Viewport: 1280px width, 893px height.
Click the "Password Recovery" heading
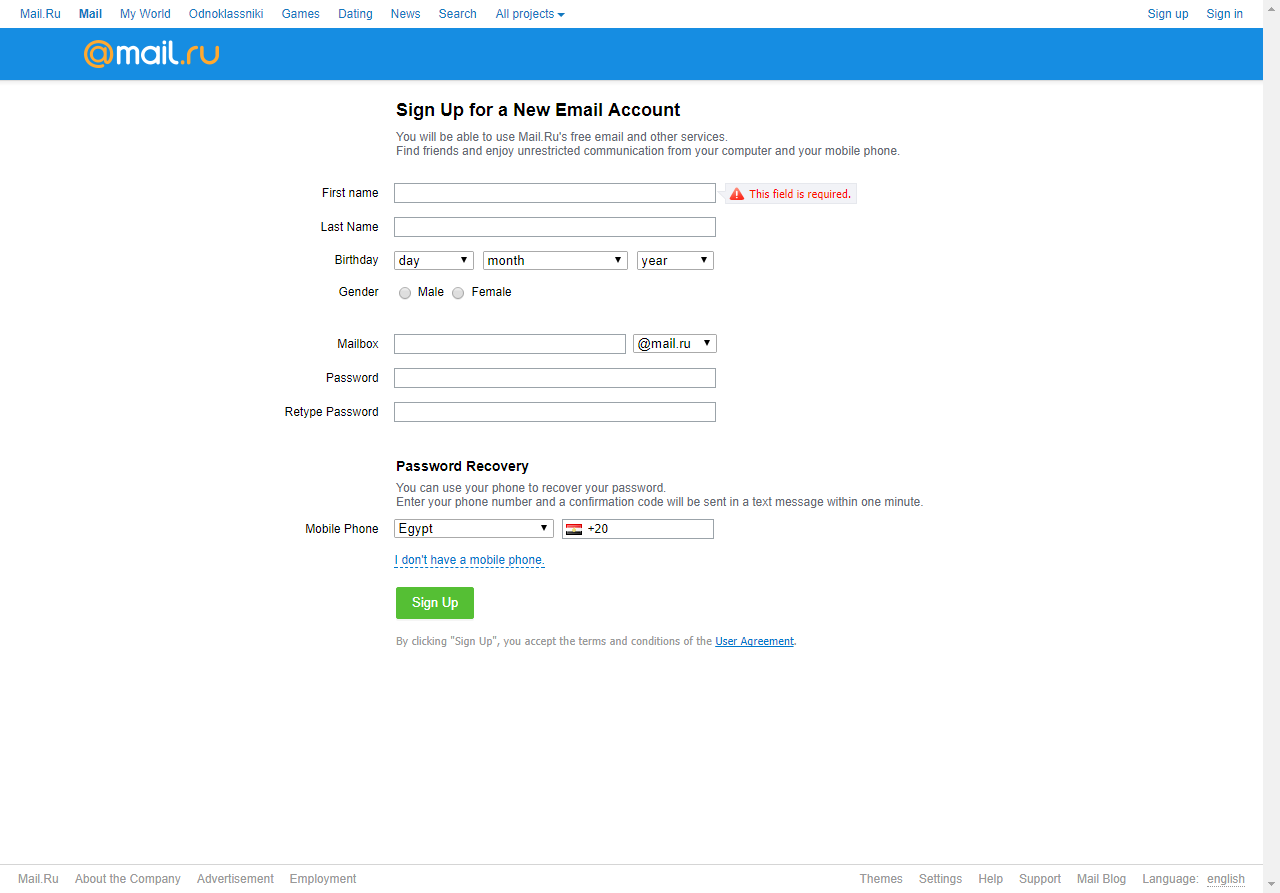tap(462, 466)
